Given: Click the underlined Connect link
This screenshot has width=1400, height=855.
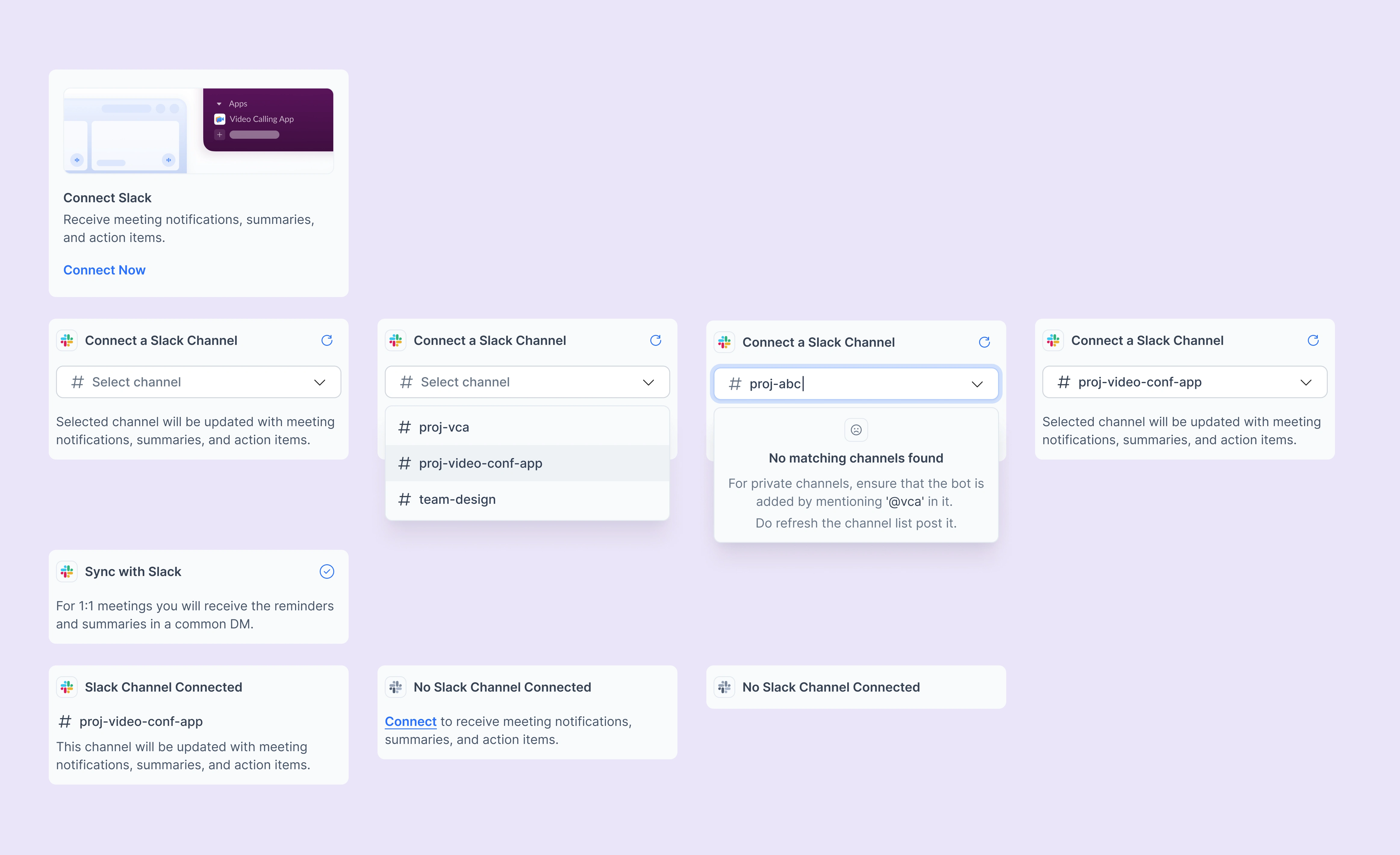Looking at the screenshot, I should pos(410,721).
